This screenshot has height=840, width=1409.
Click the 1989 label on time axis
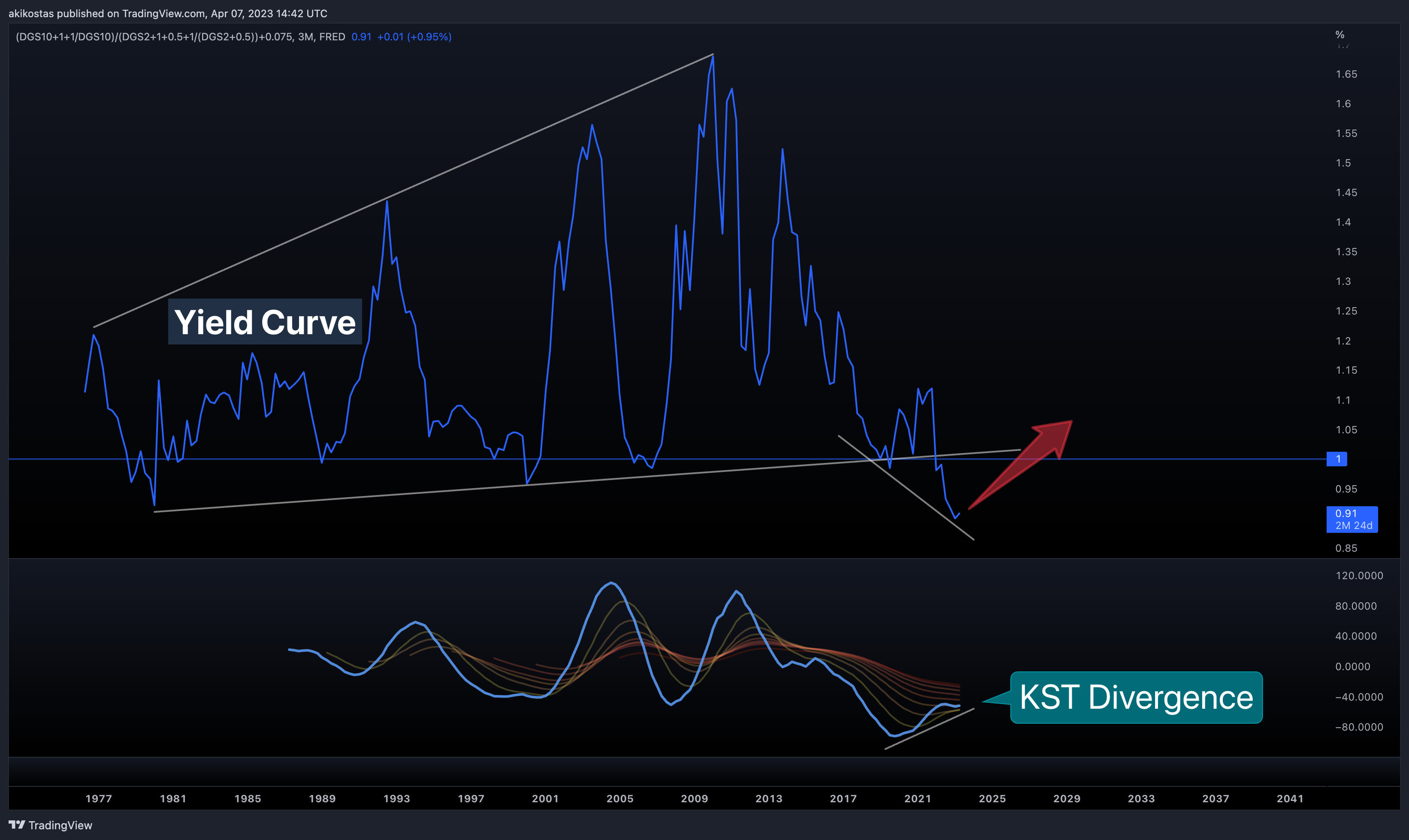point(322,799)
